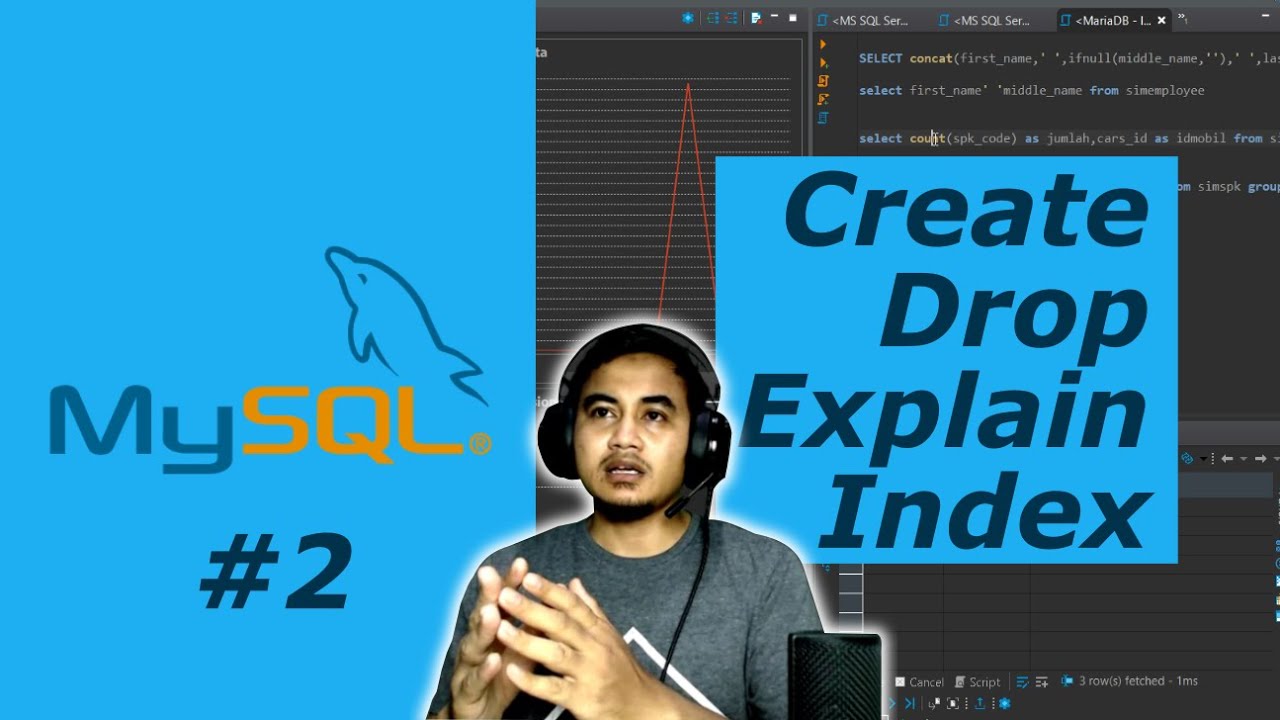
Task: Show hidden editor tabs list chevron
Action: 1182,18
